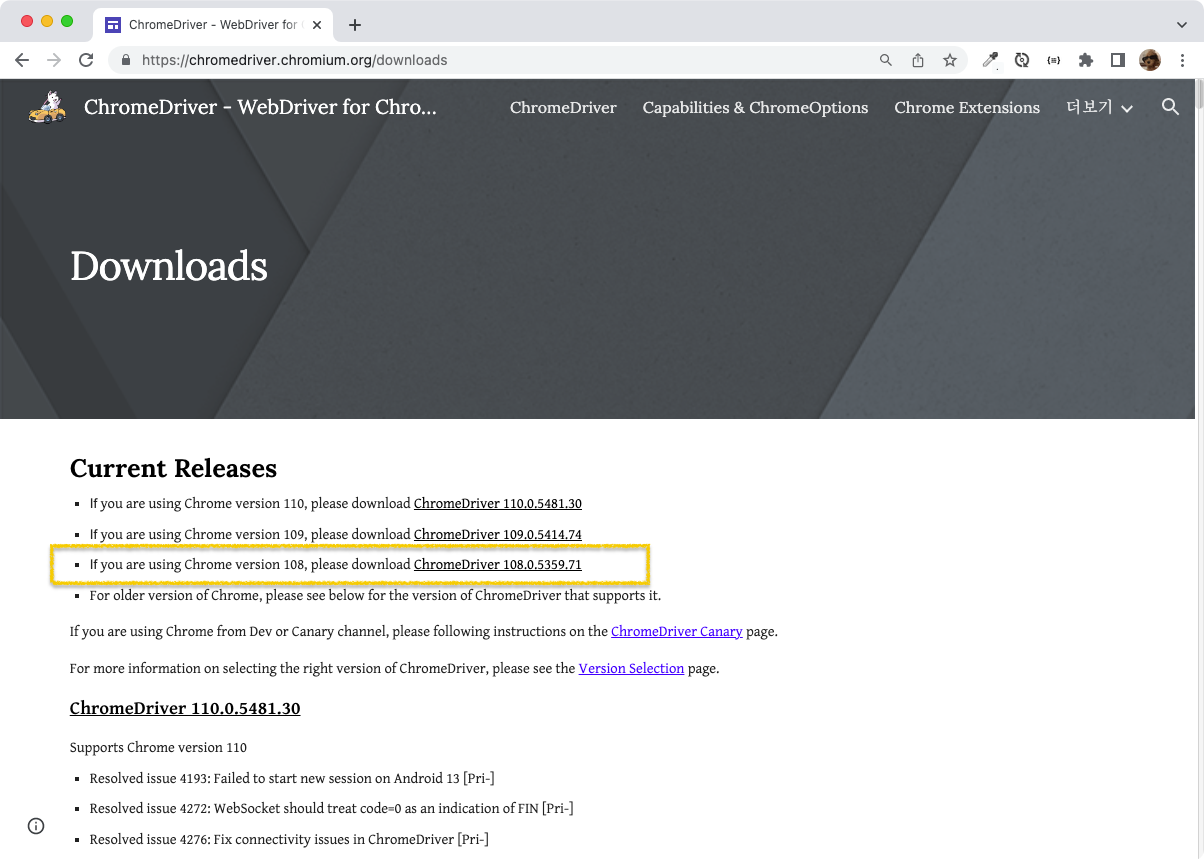
Task: Download ChromeDriver 110.0.5481.30 link in Current Releases
Action: click(498, 504)
